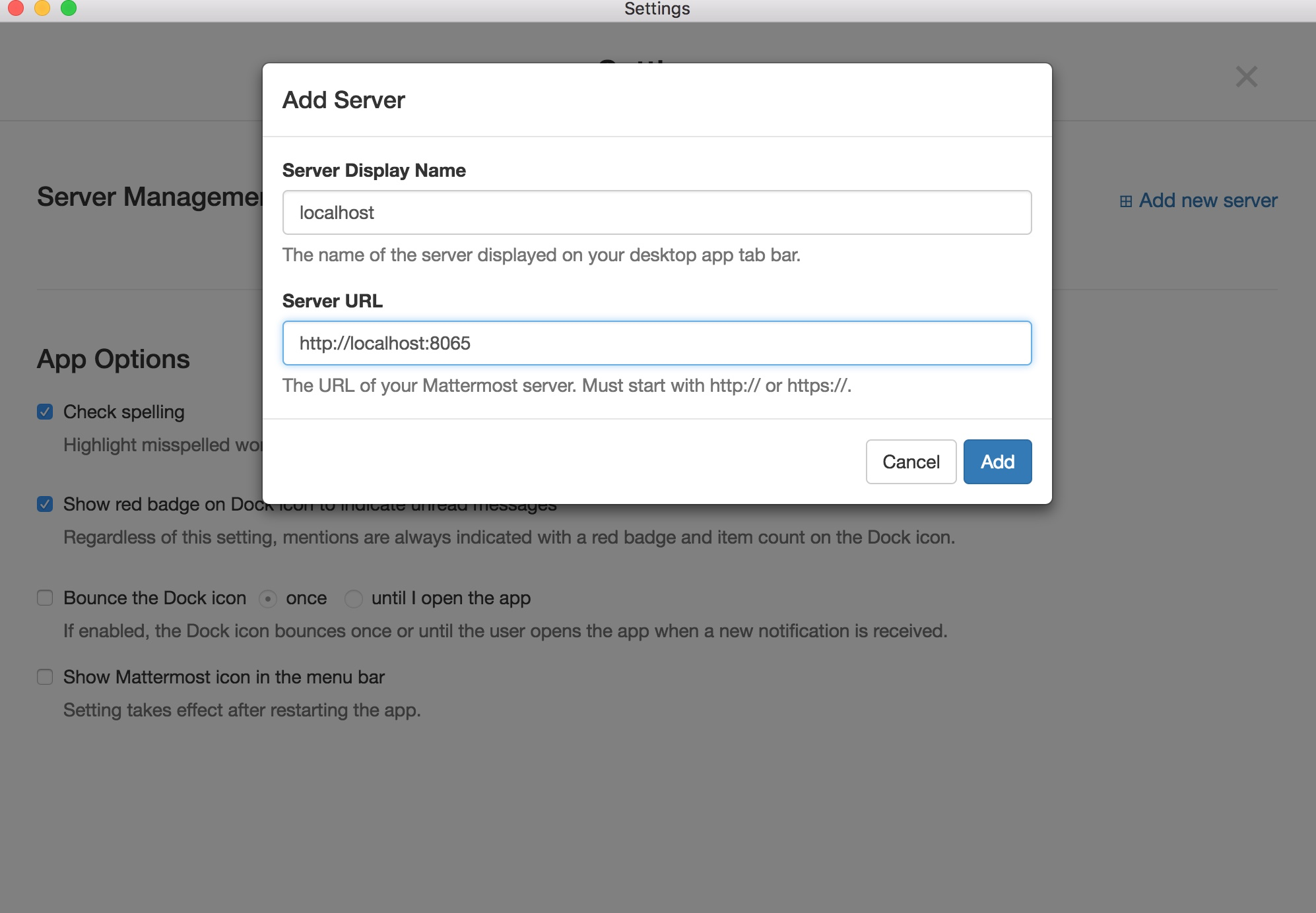Enable Show Mattermost icon in menu bar
The image size is (1316, 913).
(x=45, y=677)
